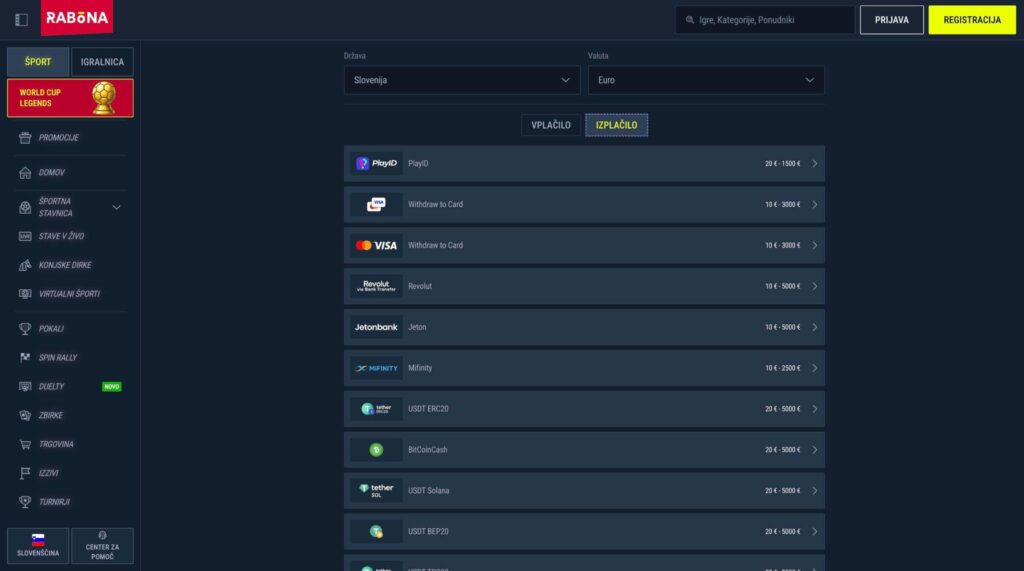This screenshot has height=571, width=1024.
Task: Click the search magnifier icon
Action: pyautogui.click(x=690, y=20)
